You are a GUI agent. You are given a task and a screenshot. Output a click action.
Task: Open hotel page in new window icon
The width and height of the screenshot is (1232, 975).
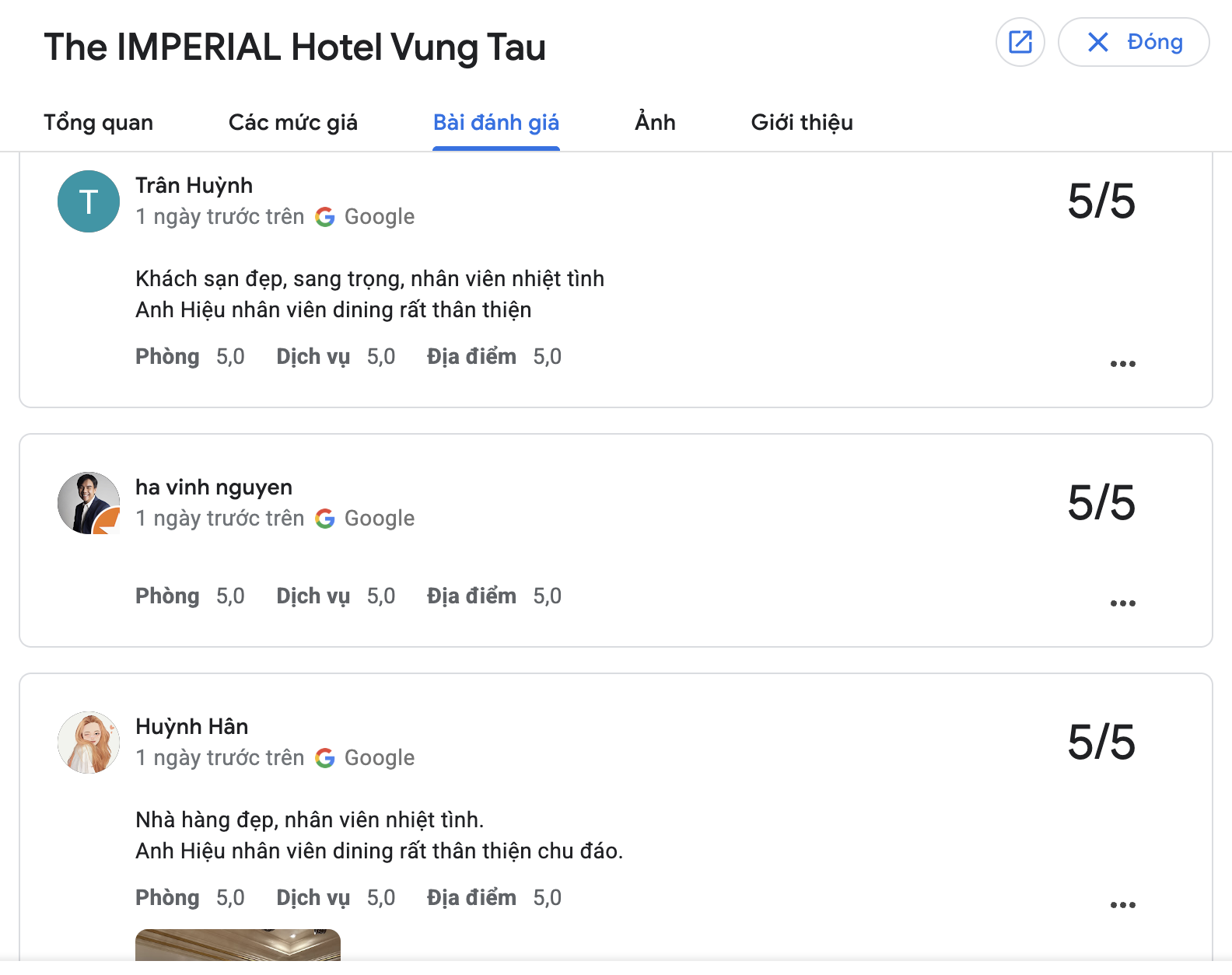click(1020, 42)
